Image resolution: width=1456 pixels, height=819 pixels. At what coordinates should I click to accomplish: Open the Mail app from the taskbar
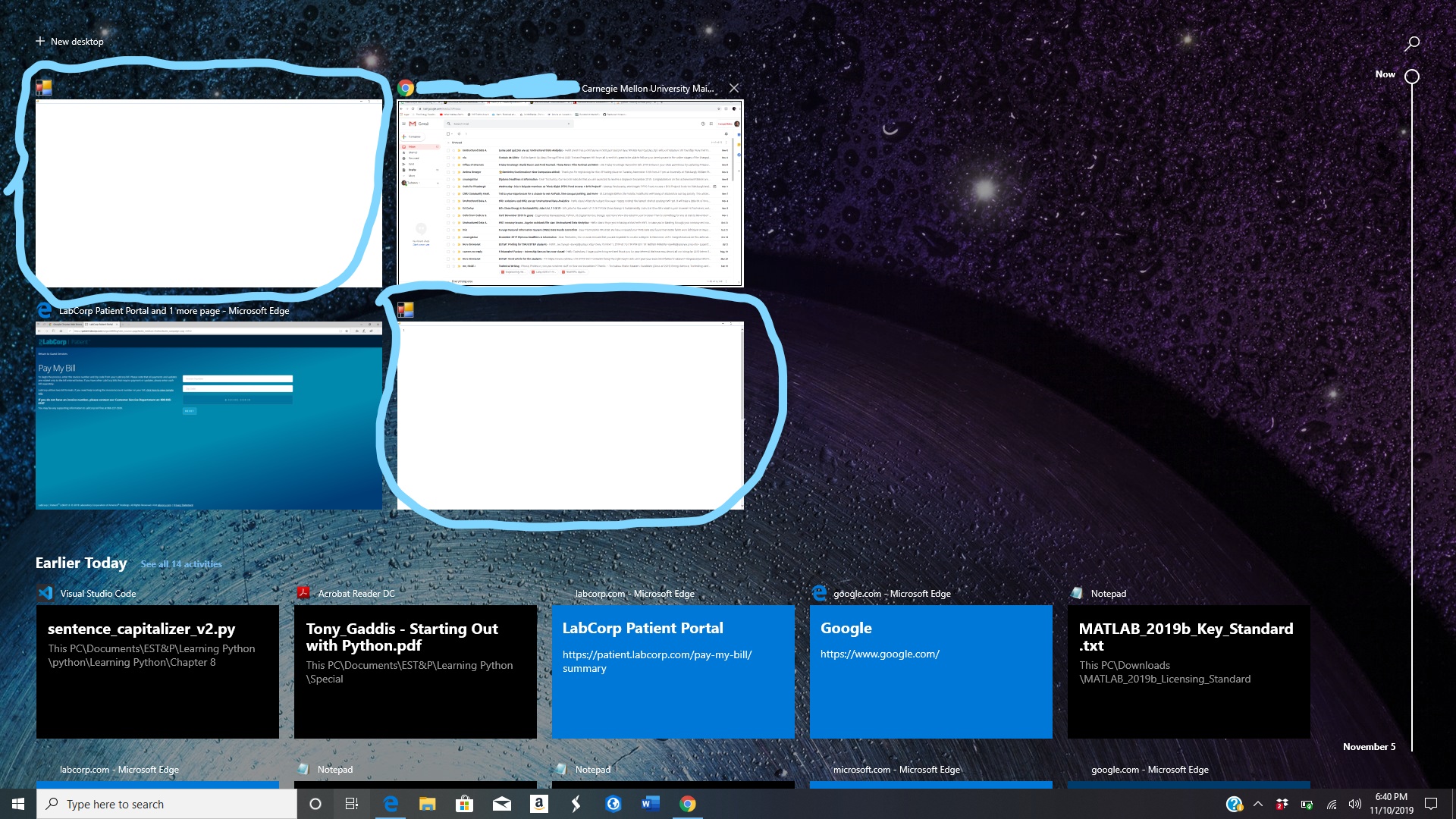pos(502,804)
